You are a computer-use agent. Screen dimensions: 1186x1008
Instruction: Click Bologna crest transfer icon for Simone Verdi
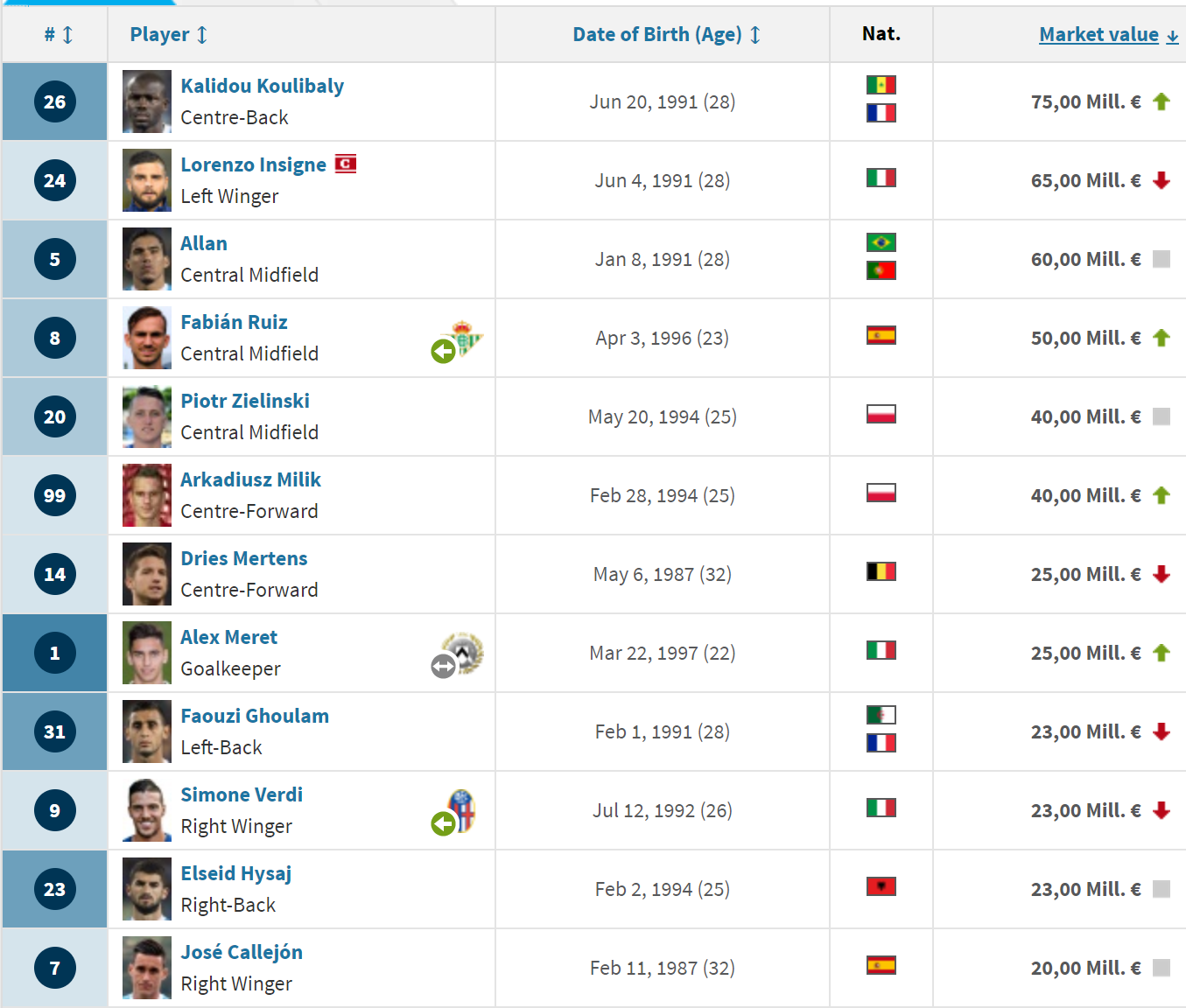pyautogui.click(x=453, y=813)
